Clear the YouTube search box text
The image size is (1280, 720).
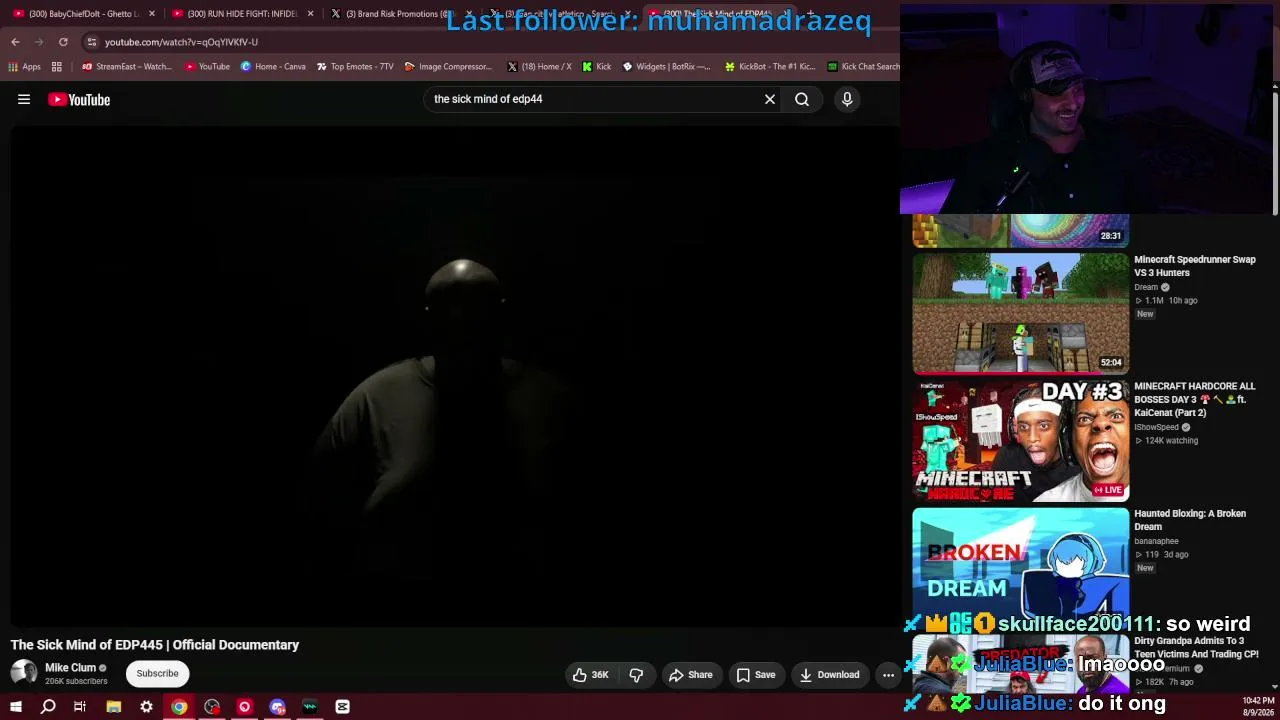tap(770, 99)
